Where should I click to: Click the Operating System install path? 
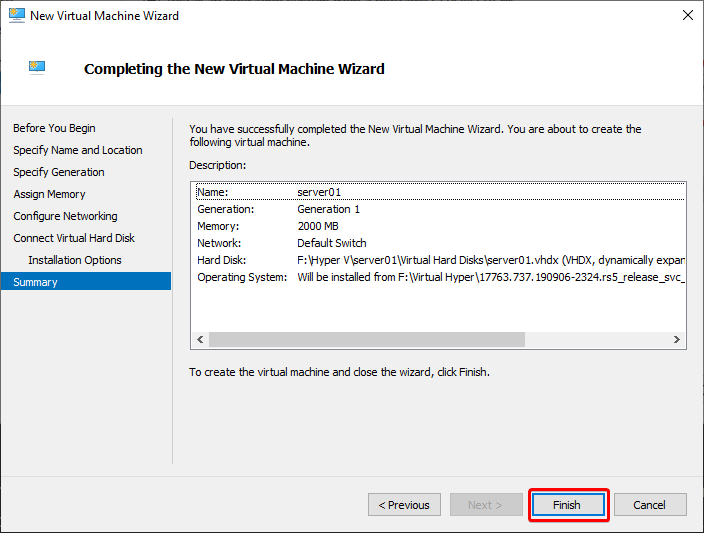tap(491, 278)
